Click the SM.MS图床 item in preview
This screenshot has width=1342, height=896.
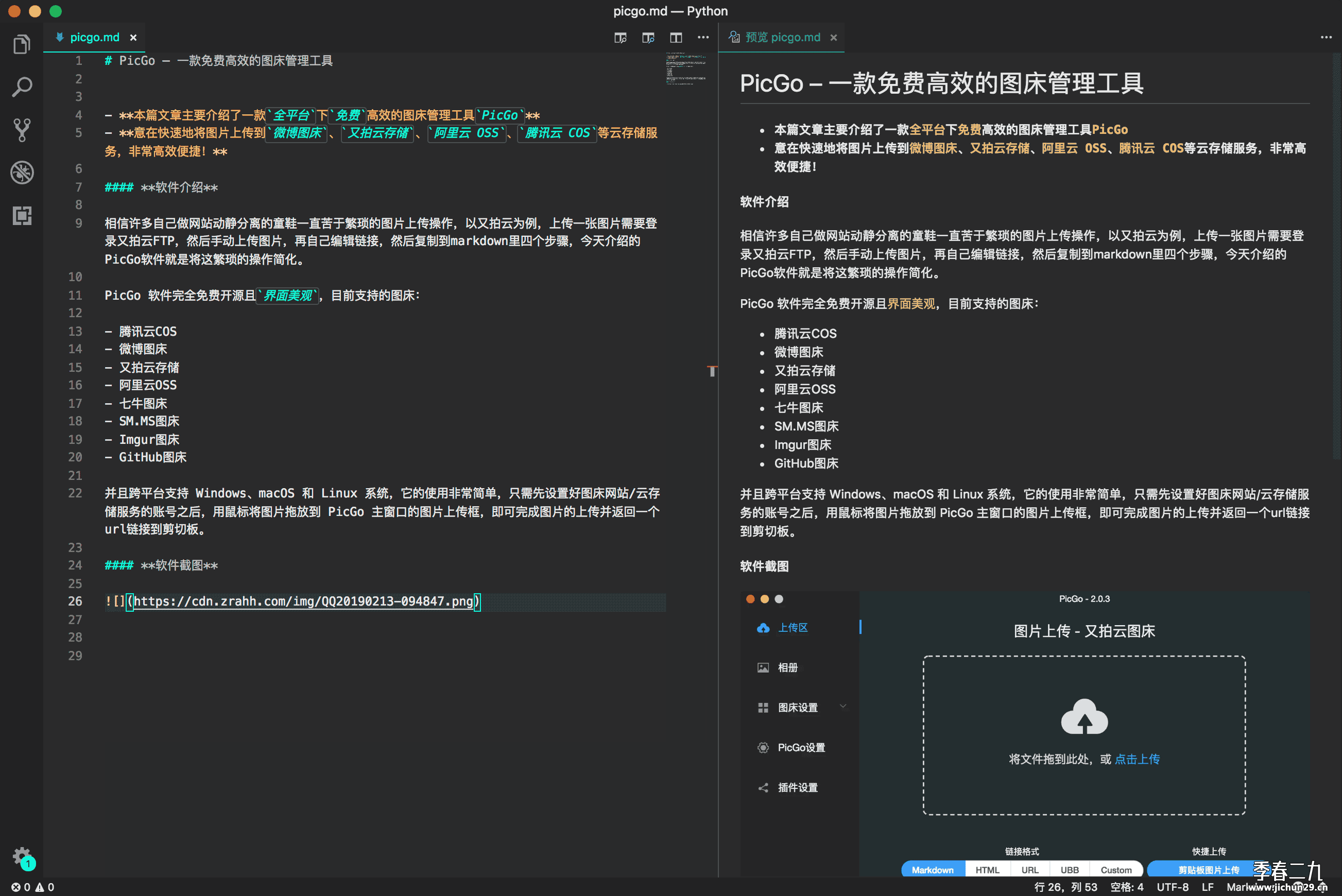[x=806, y=426]
